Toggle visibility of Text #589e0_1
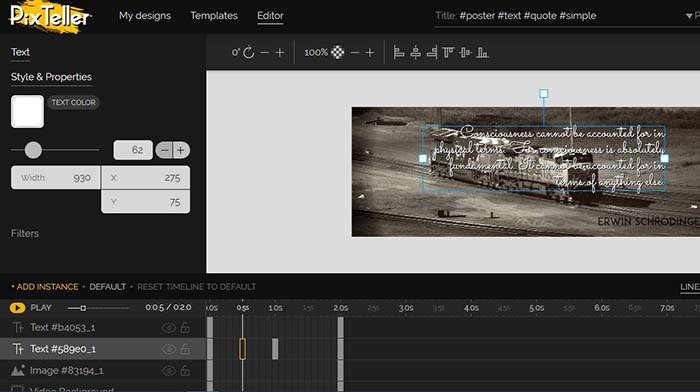The height and width of the screenshot is (392, 700). [x=169, y=349]
